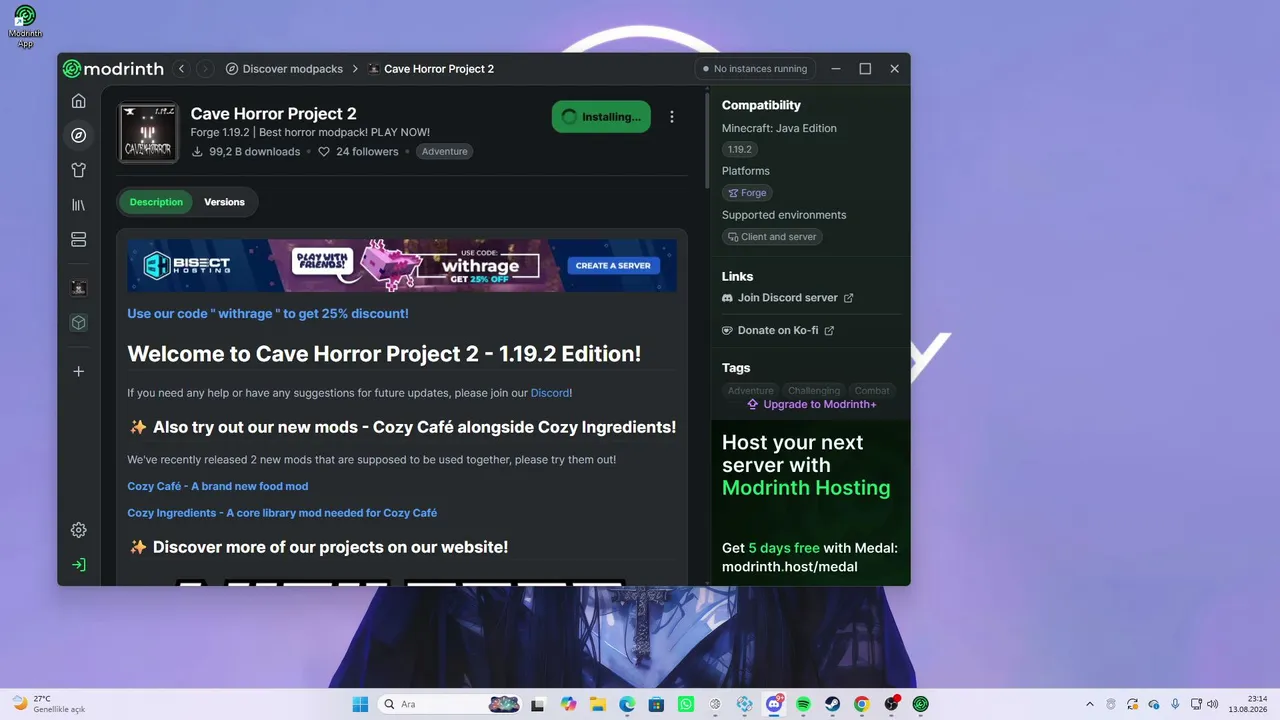The height and width of the screenshot is (720, 1280).
Task: Open the weather widget on taskbar
Action: pyautogui.click(x=48, y=704)
